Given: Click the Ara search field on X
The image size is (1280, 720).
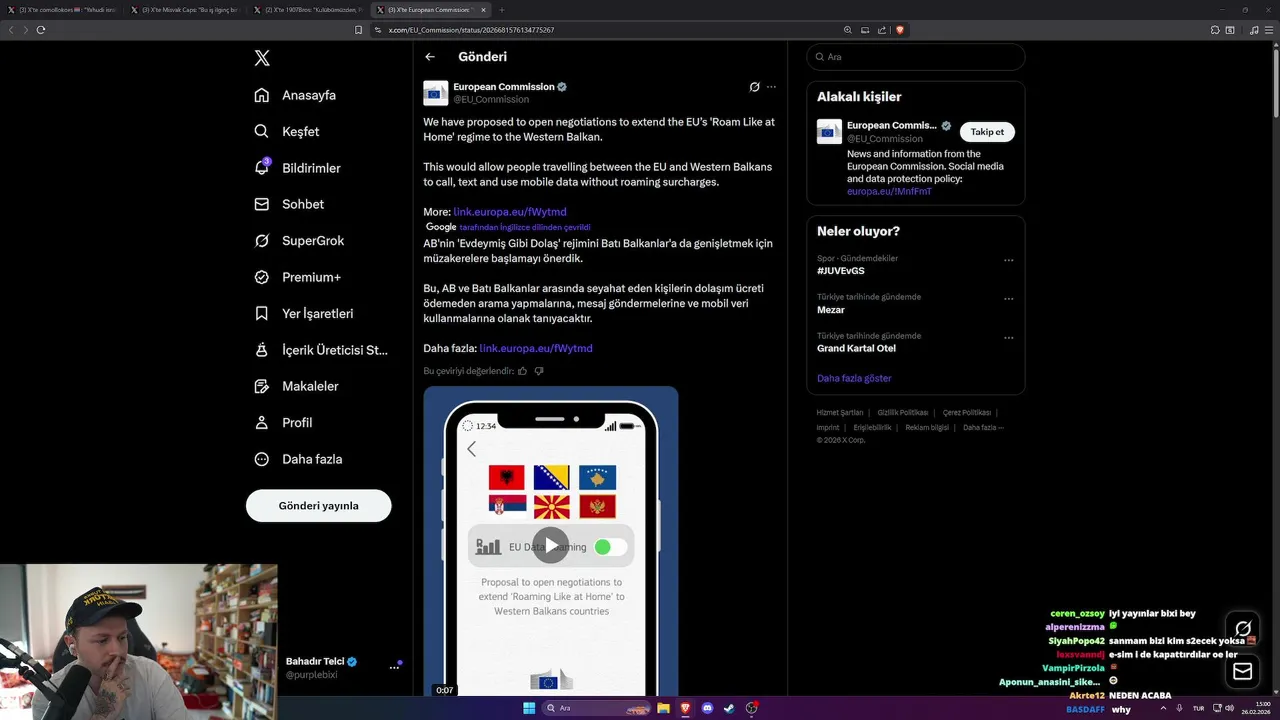Looking at the screenshot, I should pos(916,57).
